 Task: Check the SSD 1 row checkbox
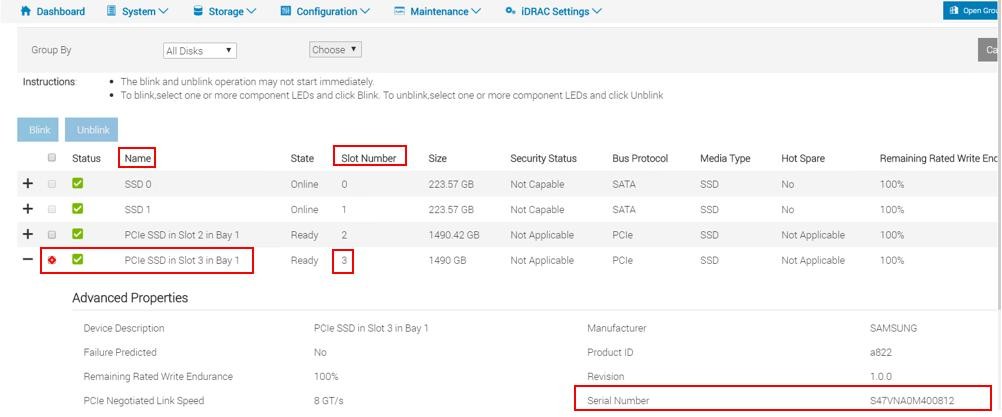point(52,209)
